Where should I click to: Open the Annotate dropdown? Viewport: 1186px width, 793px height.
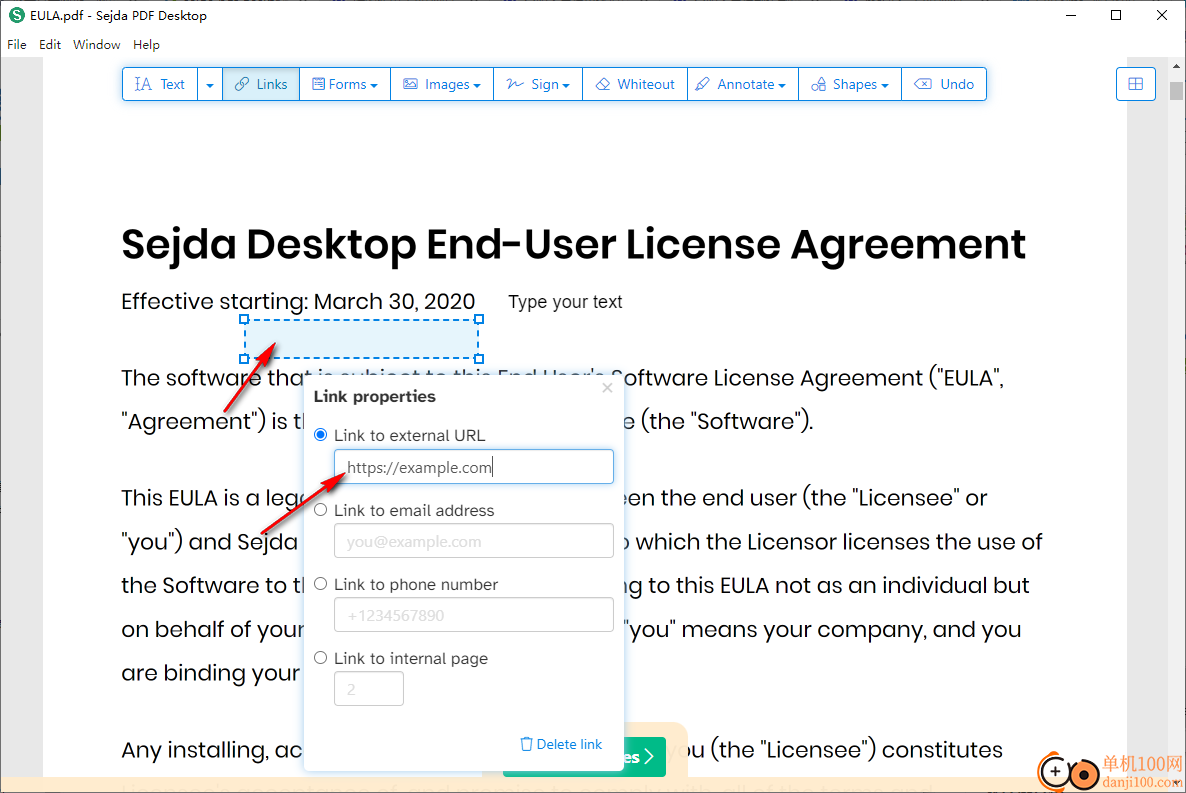[x=743, y=84]
